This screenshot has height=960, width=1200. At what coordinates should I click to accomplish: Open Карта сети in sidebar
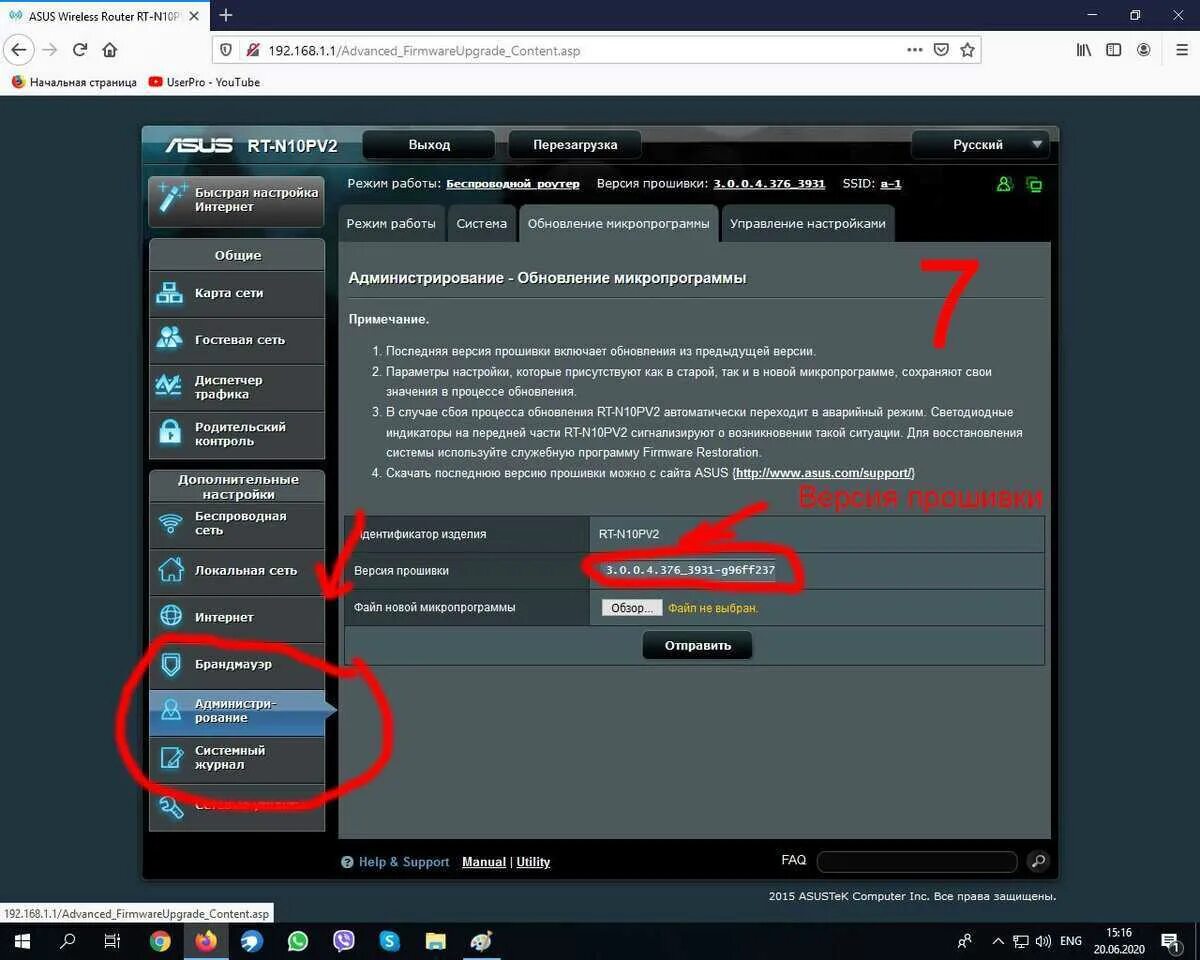(x=237, y=294)
